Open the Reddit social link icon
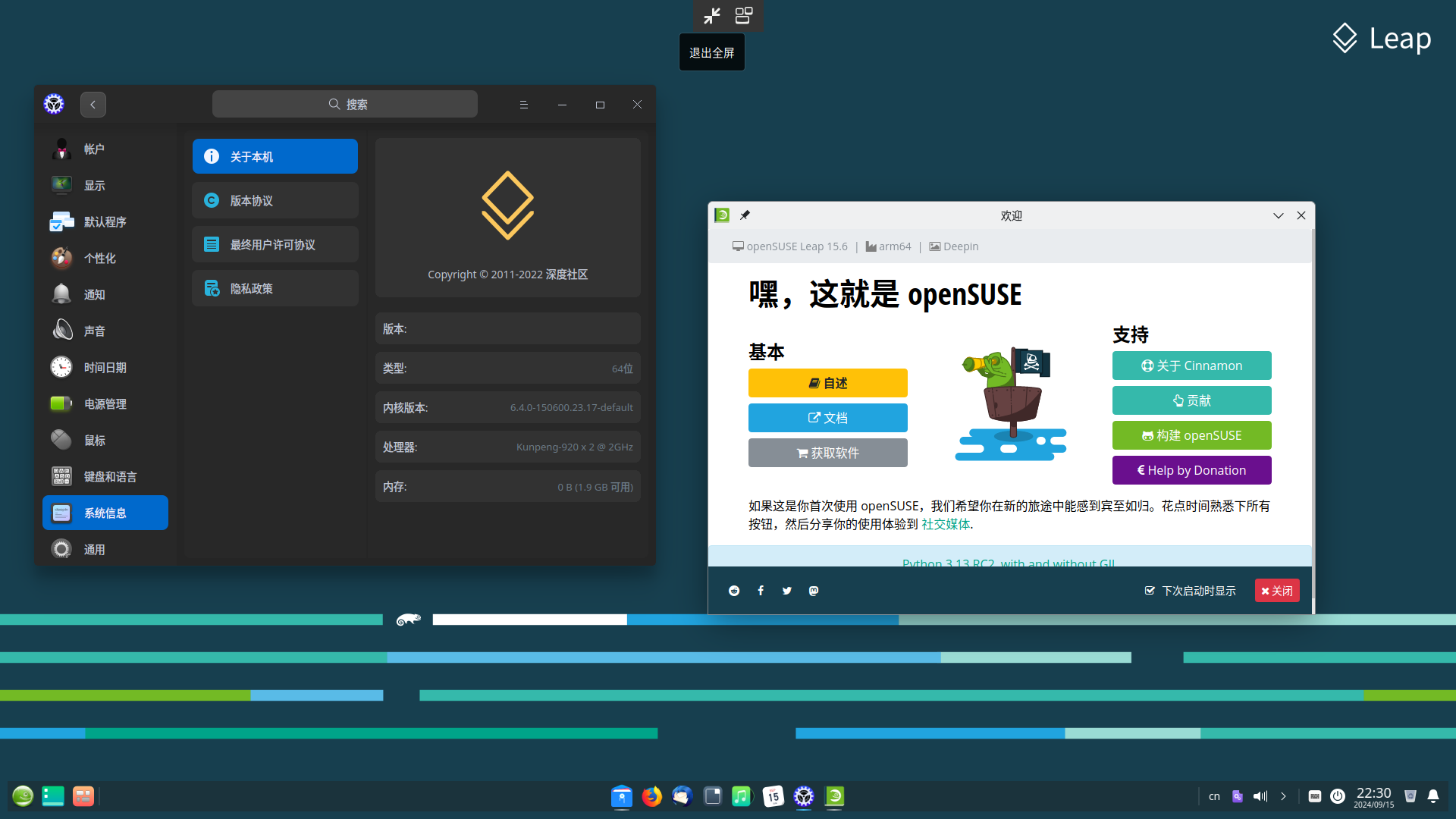 [x=734, y=591]
